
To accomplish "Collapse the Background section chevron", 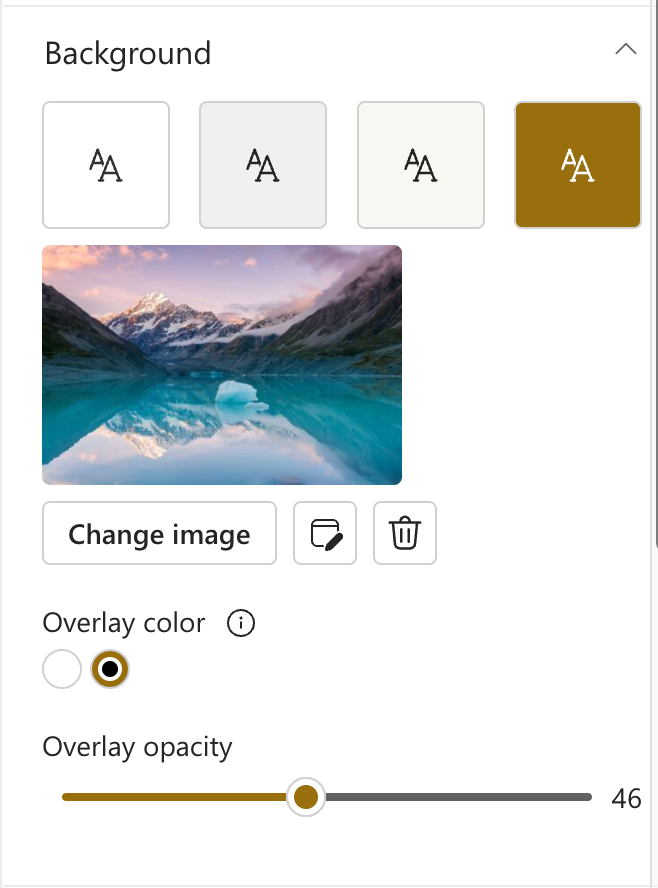I will (626, 50).
